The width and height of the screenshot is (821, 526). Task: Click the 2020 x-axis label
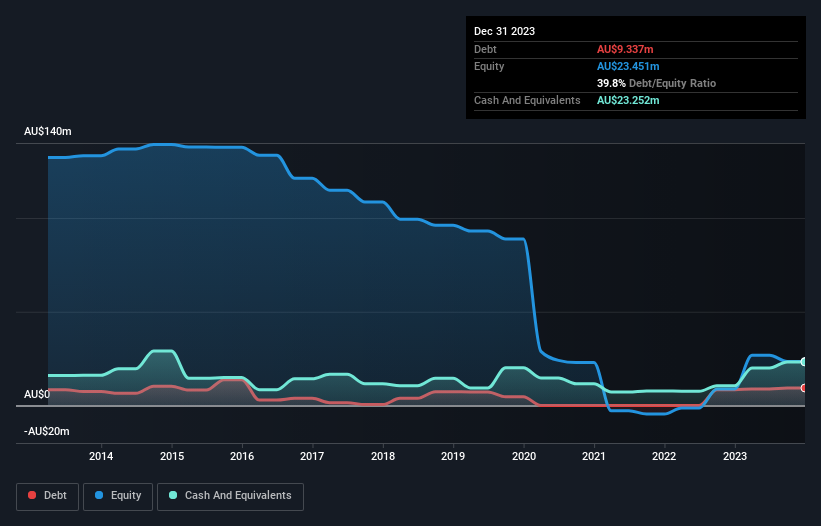tap(524, 456)
